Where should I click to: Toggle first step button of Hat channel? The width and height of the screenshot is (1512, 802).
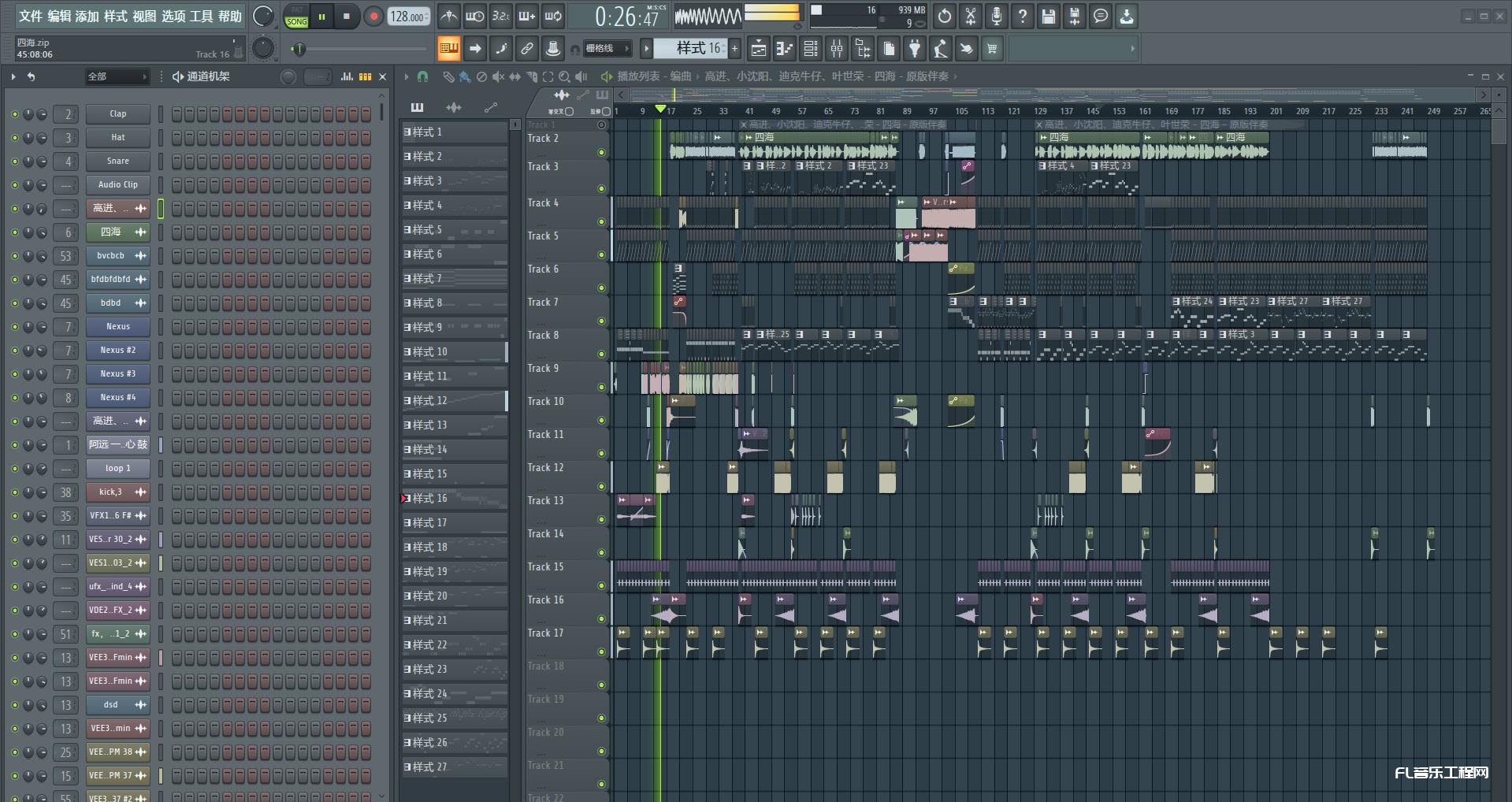tap(176, 138)
